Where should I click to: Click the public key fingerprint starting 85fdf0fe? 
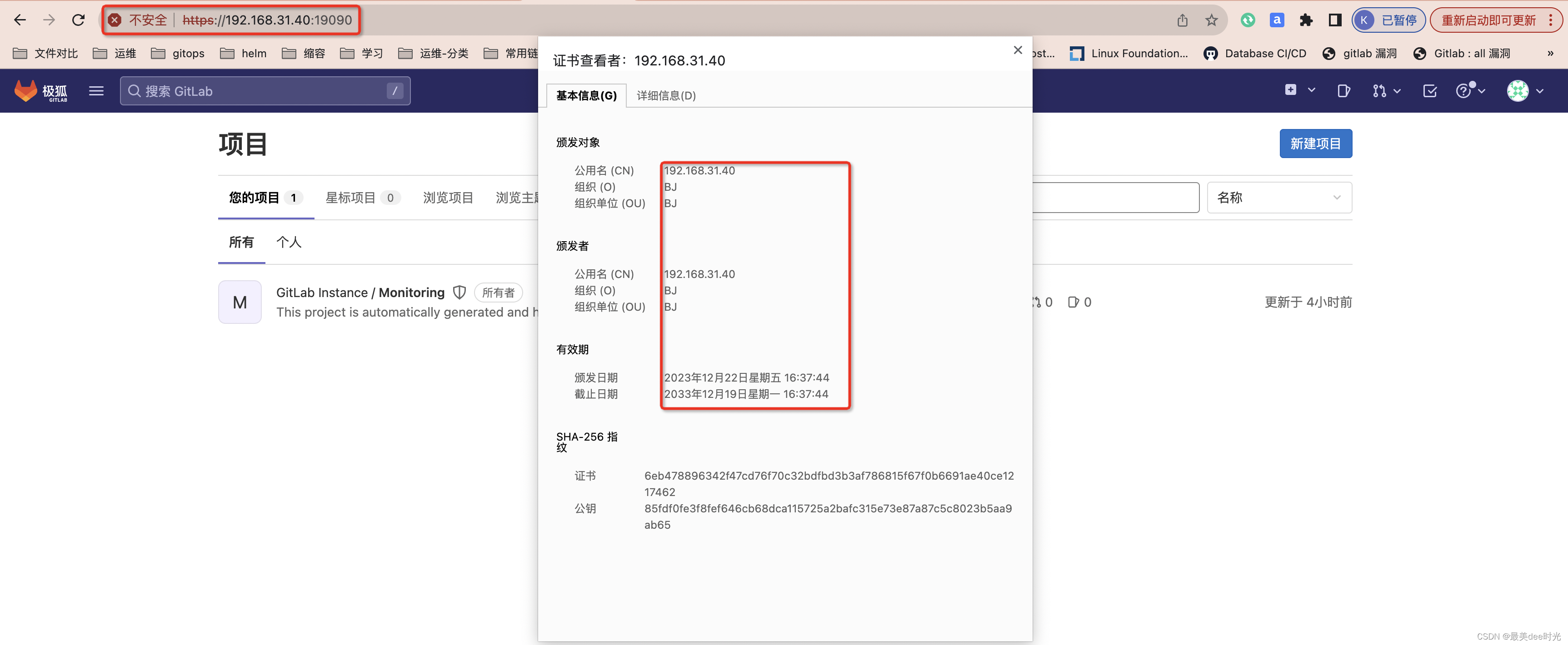point(828,516)
